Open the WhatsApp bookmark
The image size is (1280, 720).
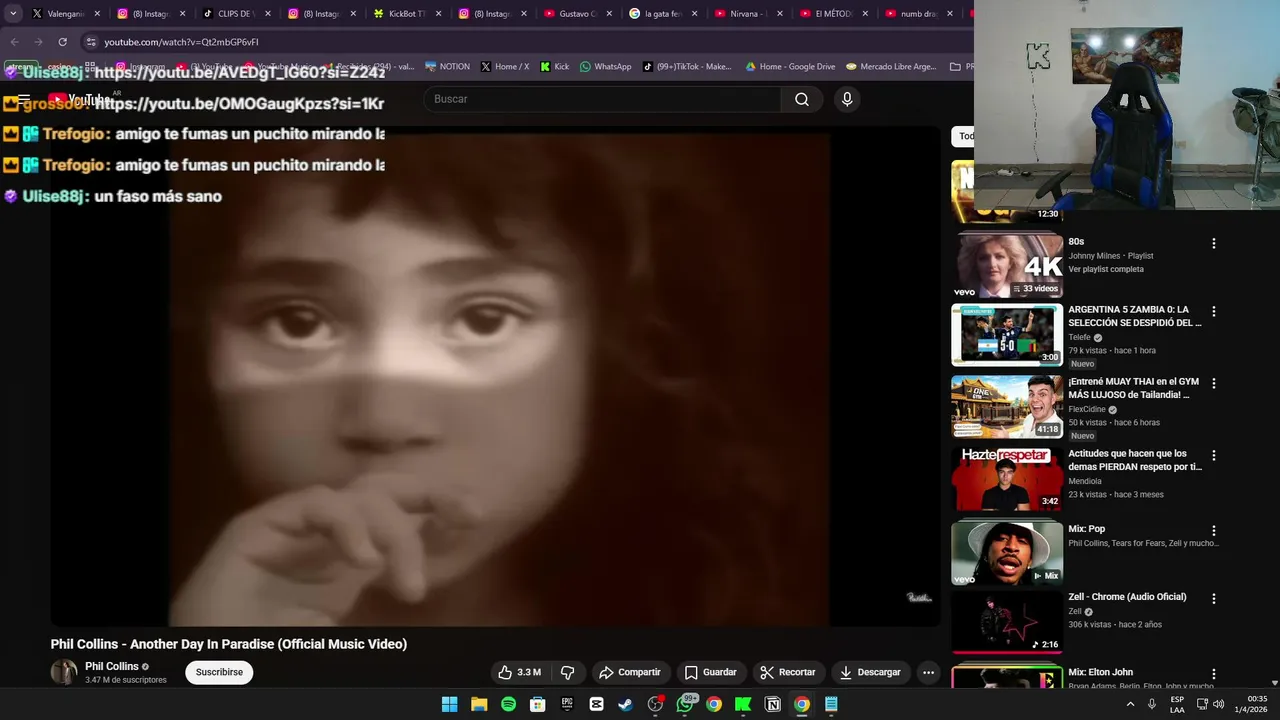tap(606, 67)
